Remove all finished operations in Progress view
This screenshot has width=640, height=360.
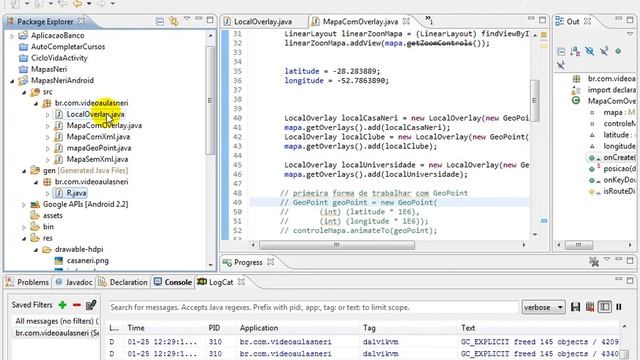pos(594,262)
